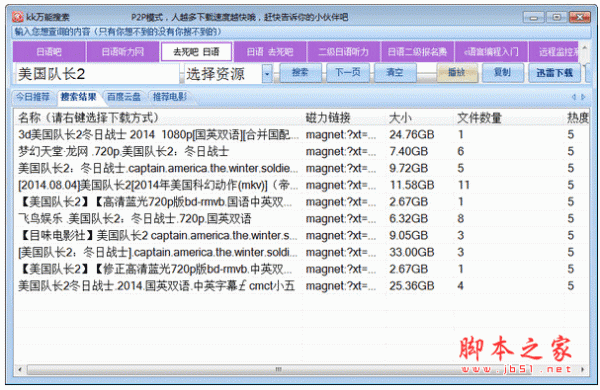This screenshot has width=600, height=390.
Task: Click file count 8 cell
Action: 460,219
